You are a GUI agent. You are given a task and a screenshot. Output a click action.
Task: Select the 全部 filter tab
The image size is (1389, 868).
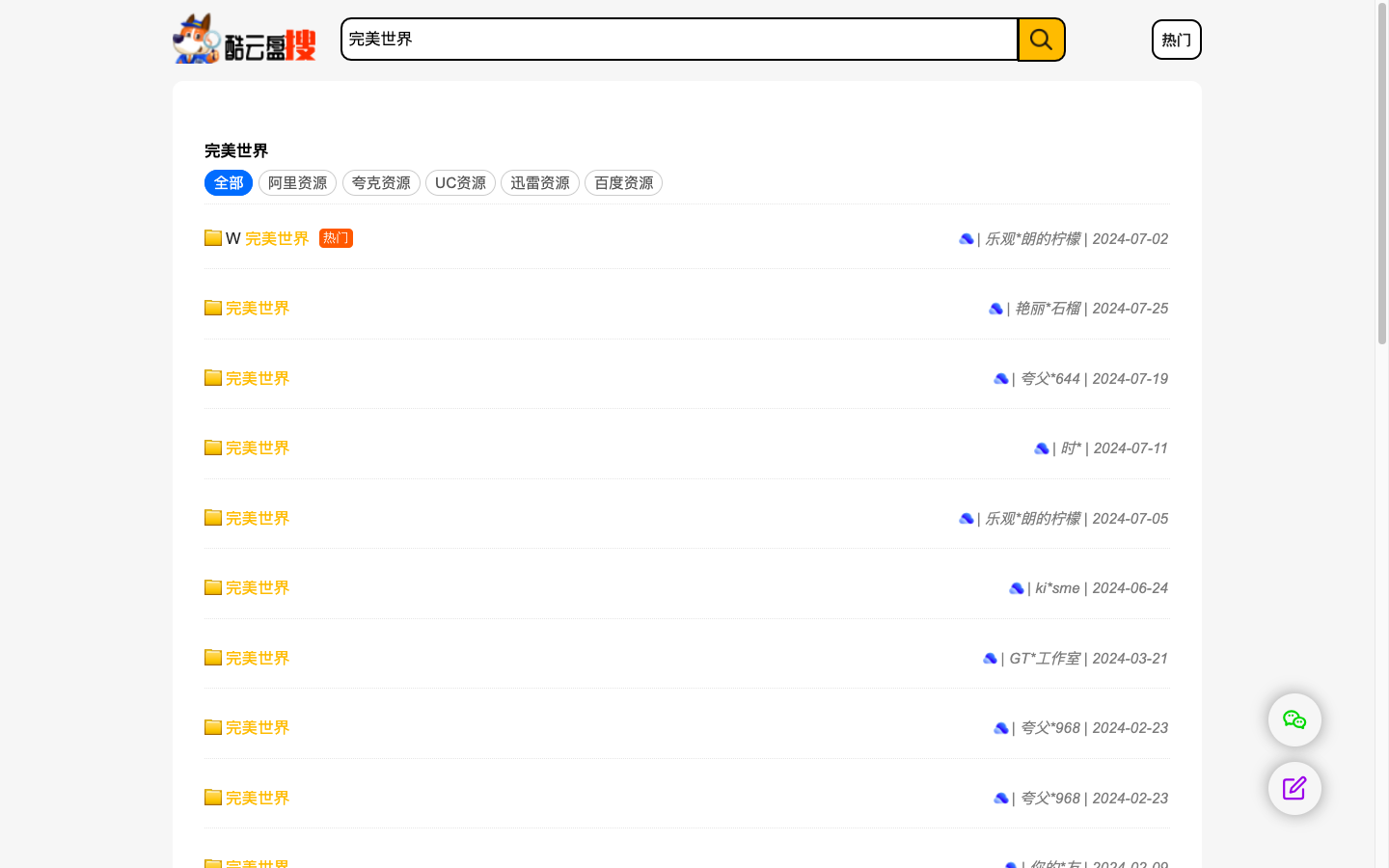pos(229,183)
